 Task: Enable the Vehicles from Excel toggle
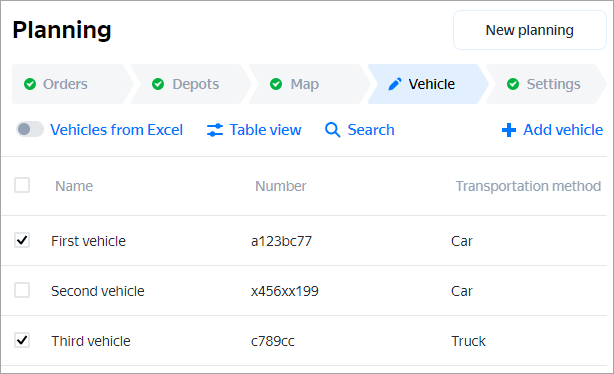pyautogui.click(x=29, y=129)
